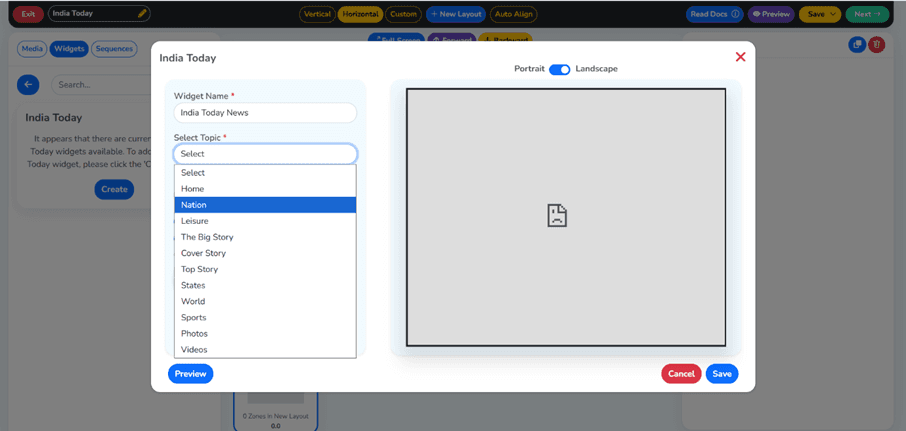Open the Save split-button dropdown in the top bar
The width and height of the screenshot is (906, 431).
pos(832,14)
